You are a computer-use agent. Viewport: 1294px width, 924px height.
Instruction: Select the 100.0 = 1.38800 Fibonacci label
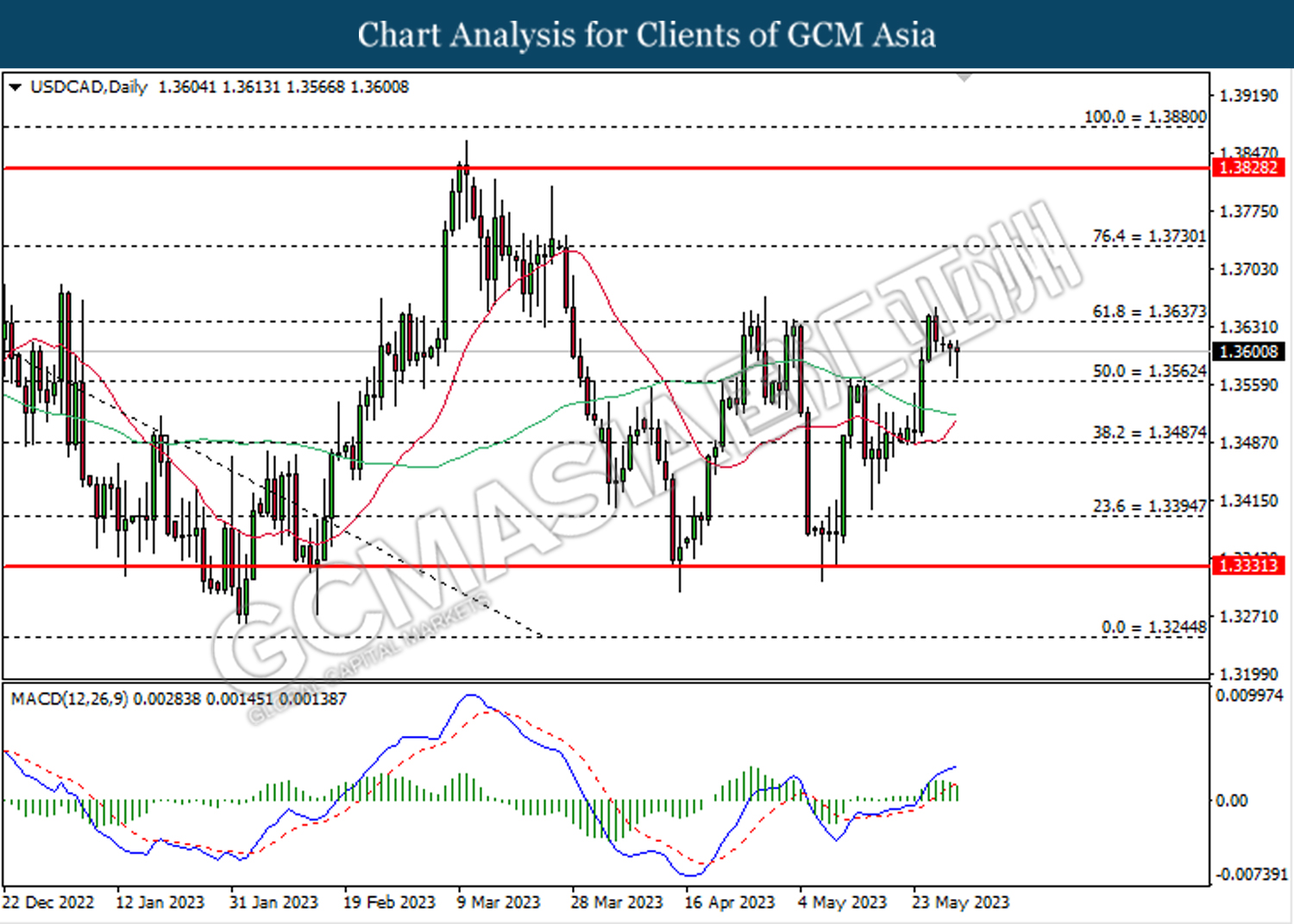tap(1145, 116)
